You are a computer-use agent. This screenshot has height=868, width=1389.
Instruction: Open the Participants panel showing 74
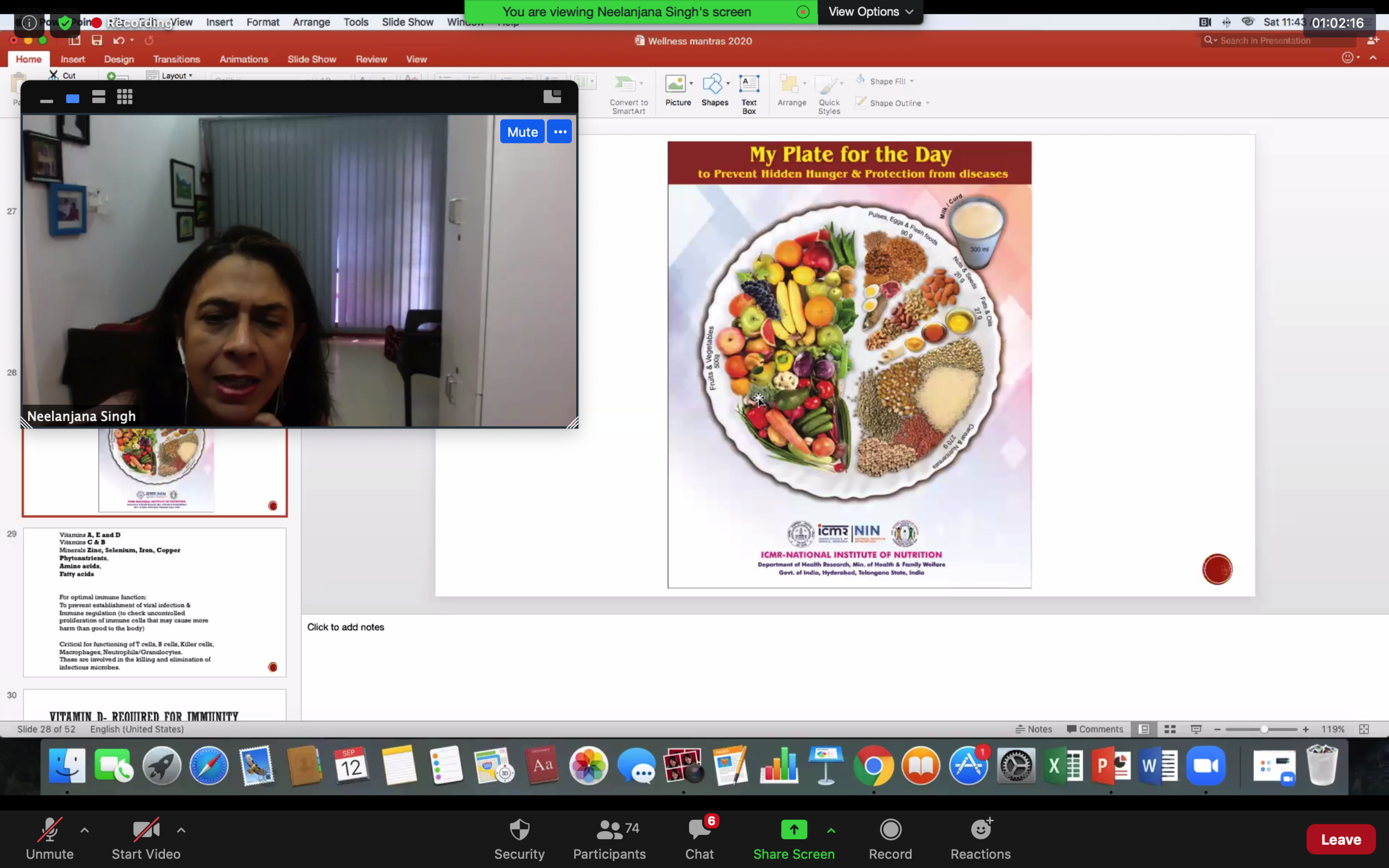coord(609,838)
